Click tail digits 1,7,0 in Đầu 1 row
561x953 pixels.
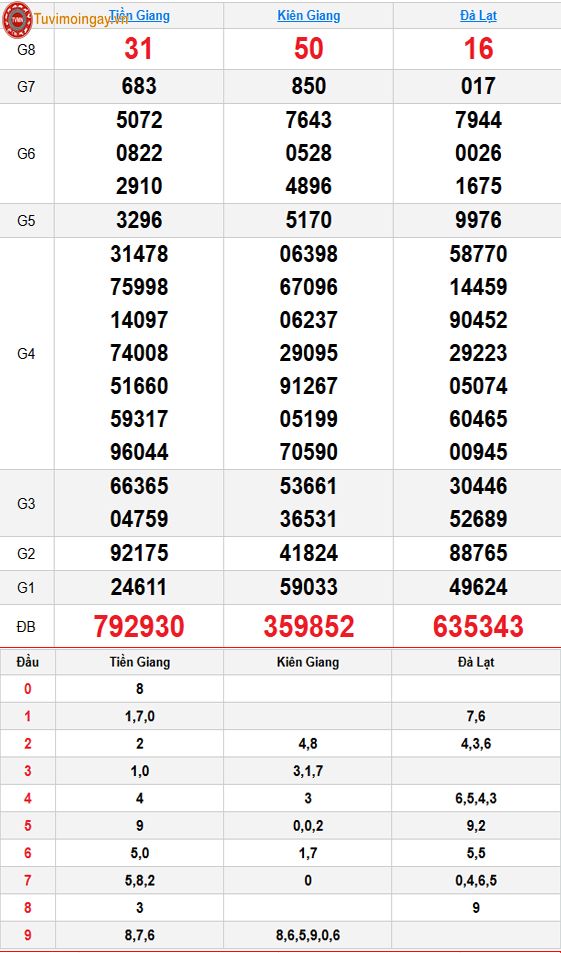140,717
